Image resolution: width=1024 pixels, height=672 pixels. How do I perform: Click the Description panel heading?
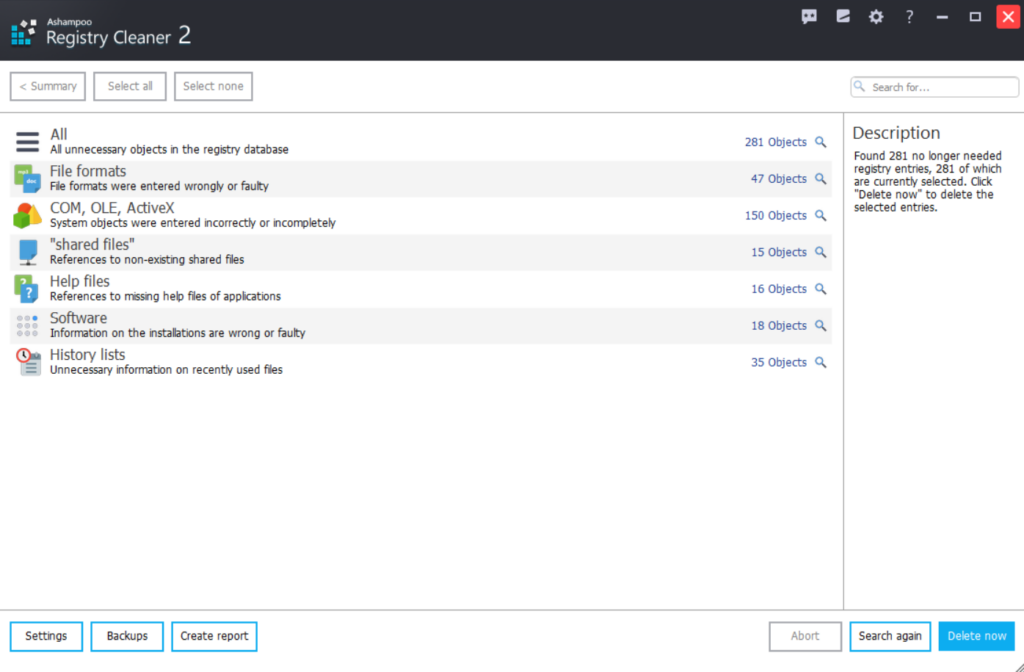tap(896, 133)
